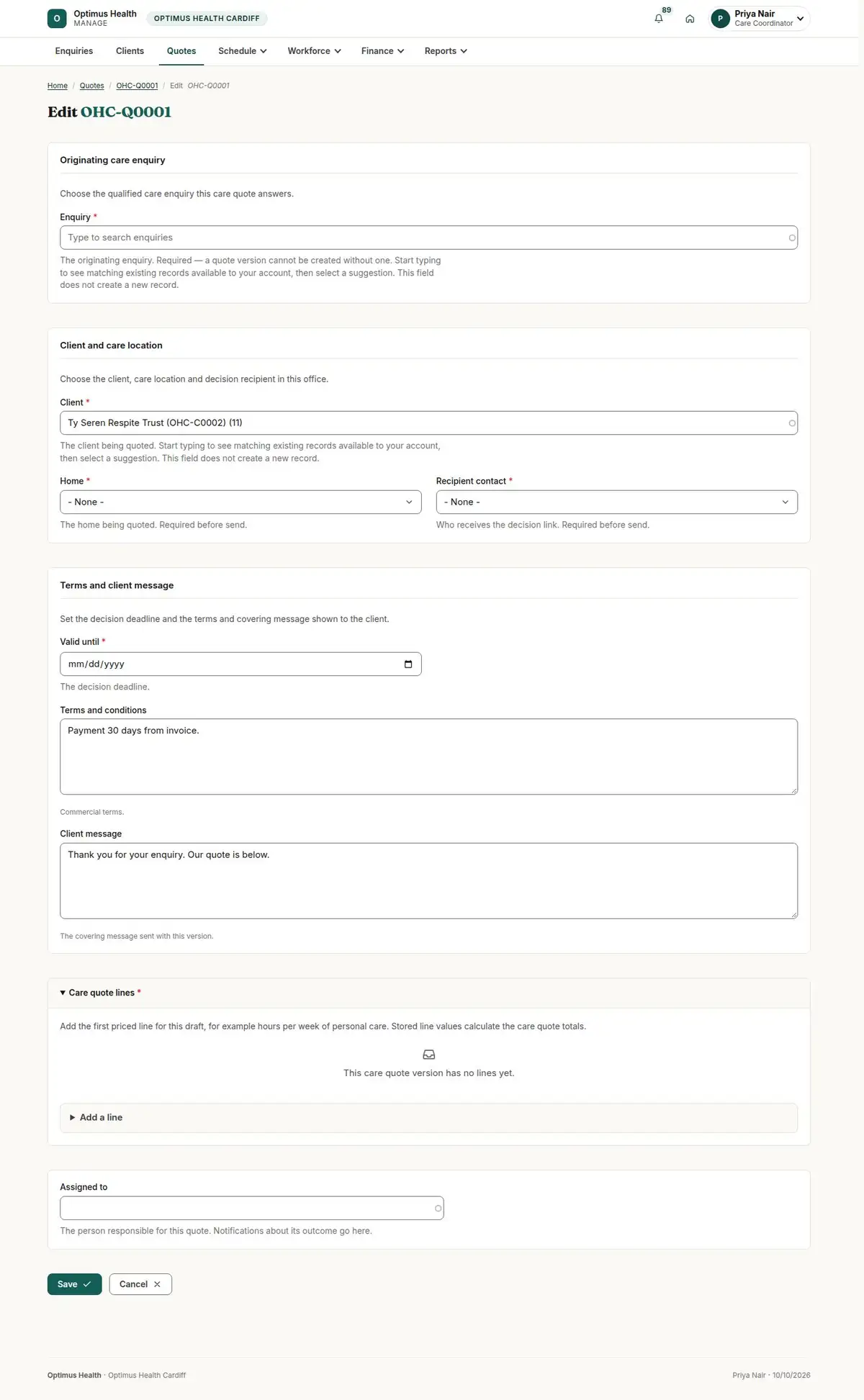Save the quote

75,1284
